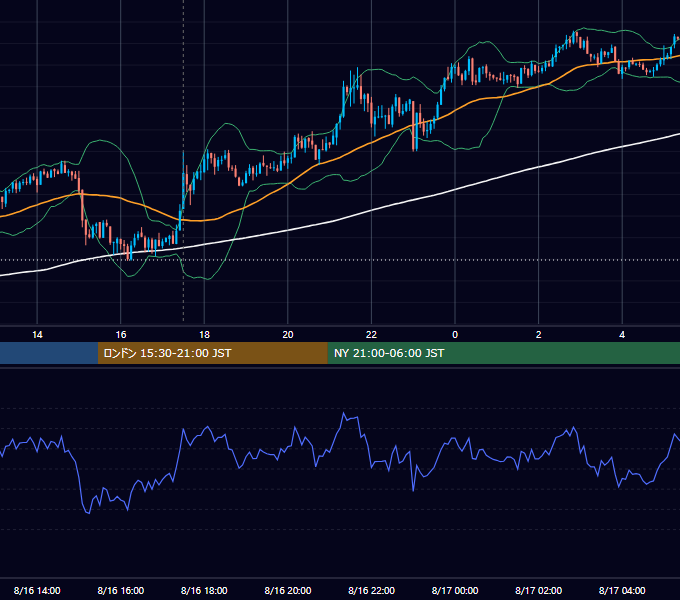Click the NY 21:00-06:00 JST session band
The width and height of the screenshot is (680, 600).
[x=503, y=353]
